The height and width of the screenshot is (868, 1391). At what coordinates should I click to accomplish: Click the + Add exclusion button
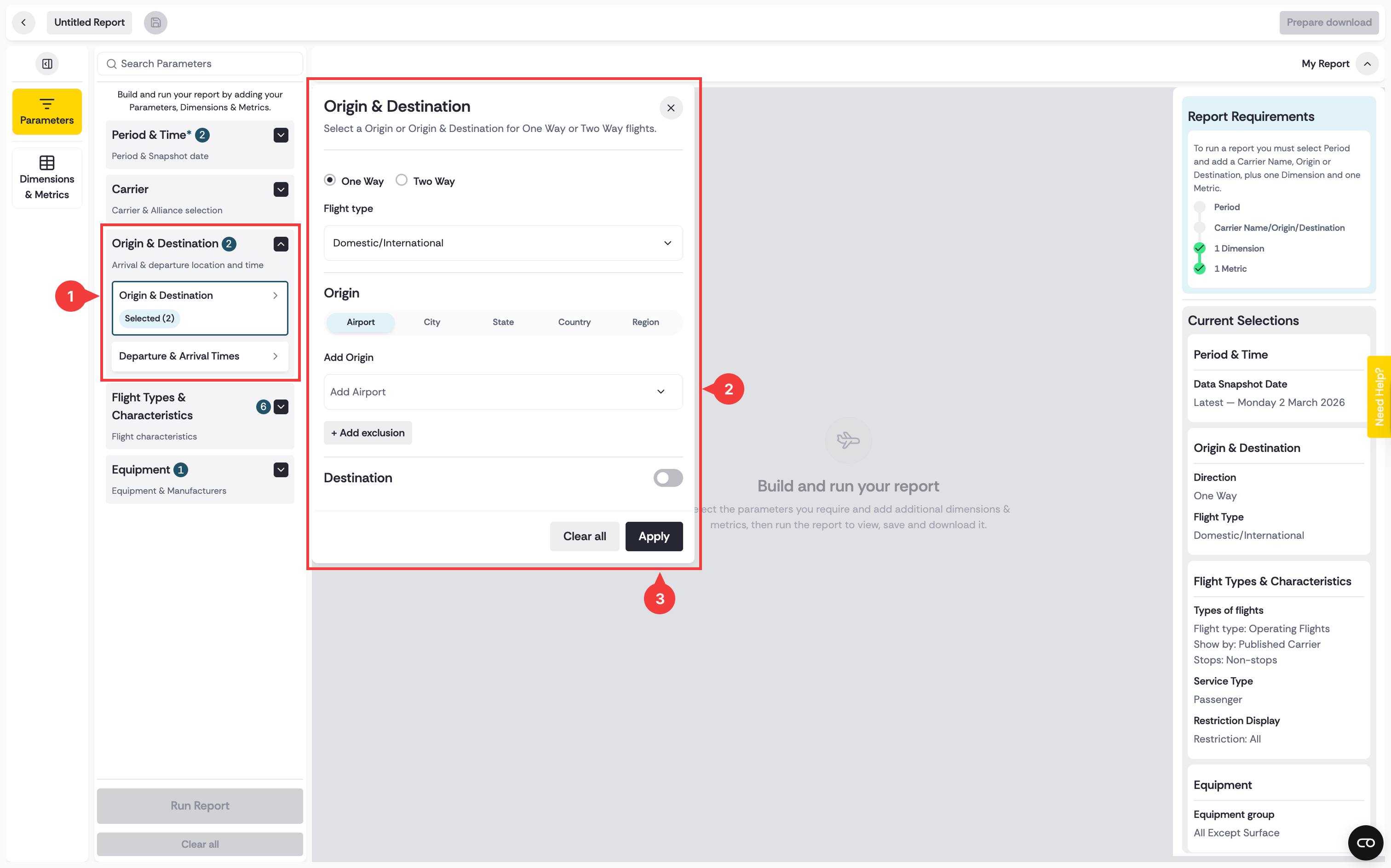click(x=368, y=433)
